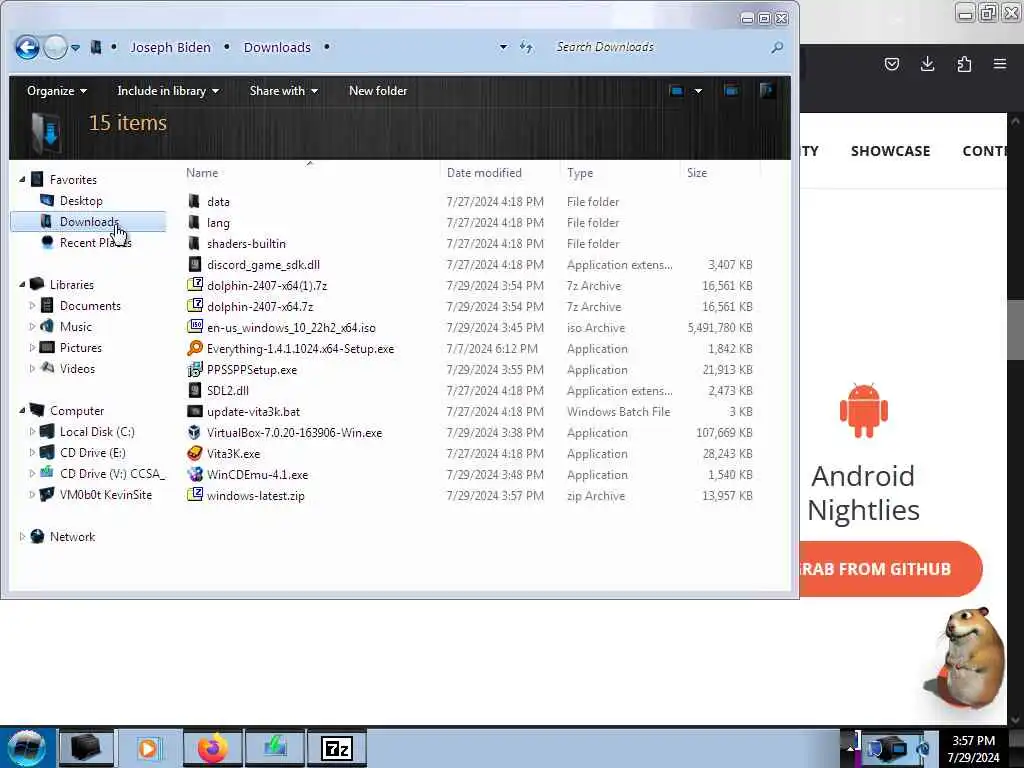Select the Vita3K.exe icon
Viewport: 1024px width, 768px height.
(195, 453)
